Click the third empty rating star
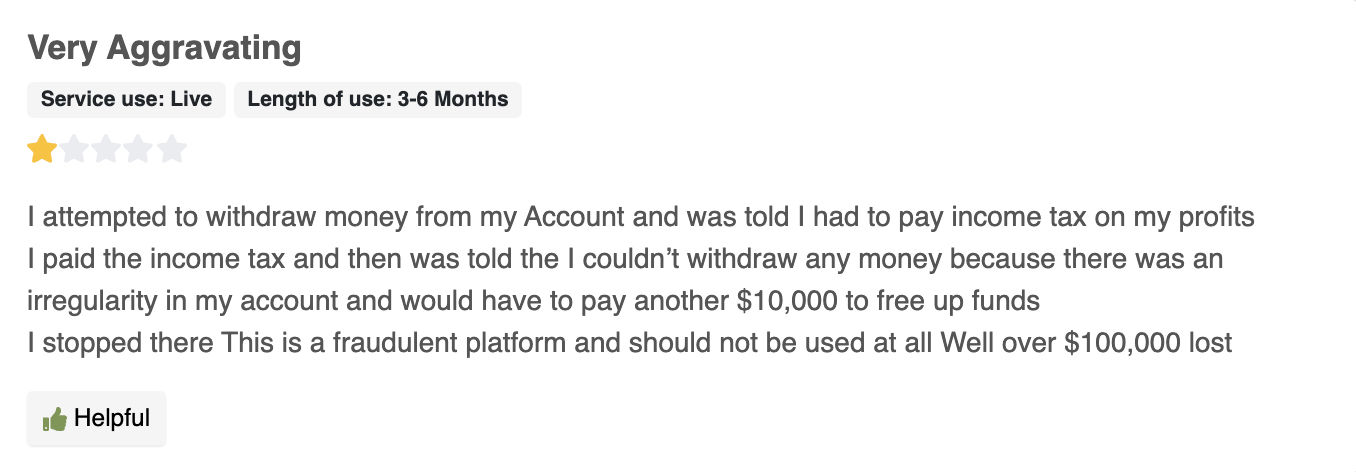 pyautogui.click(x=107, y=150)
